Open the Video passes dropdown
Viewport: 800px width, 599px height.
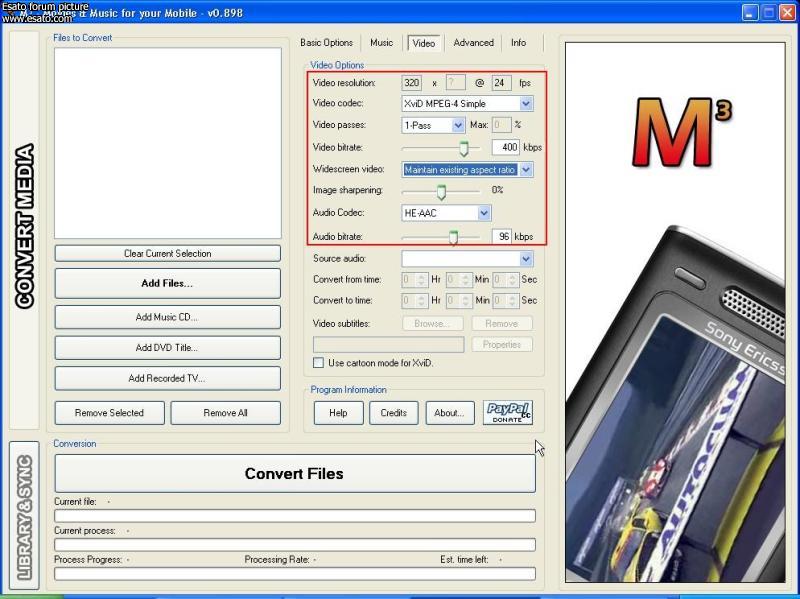coord(458,125)
